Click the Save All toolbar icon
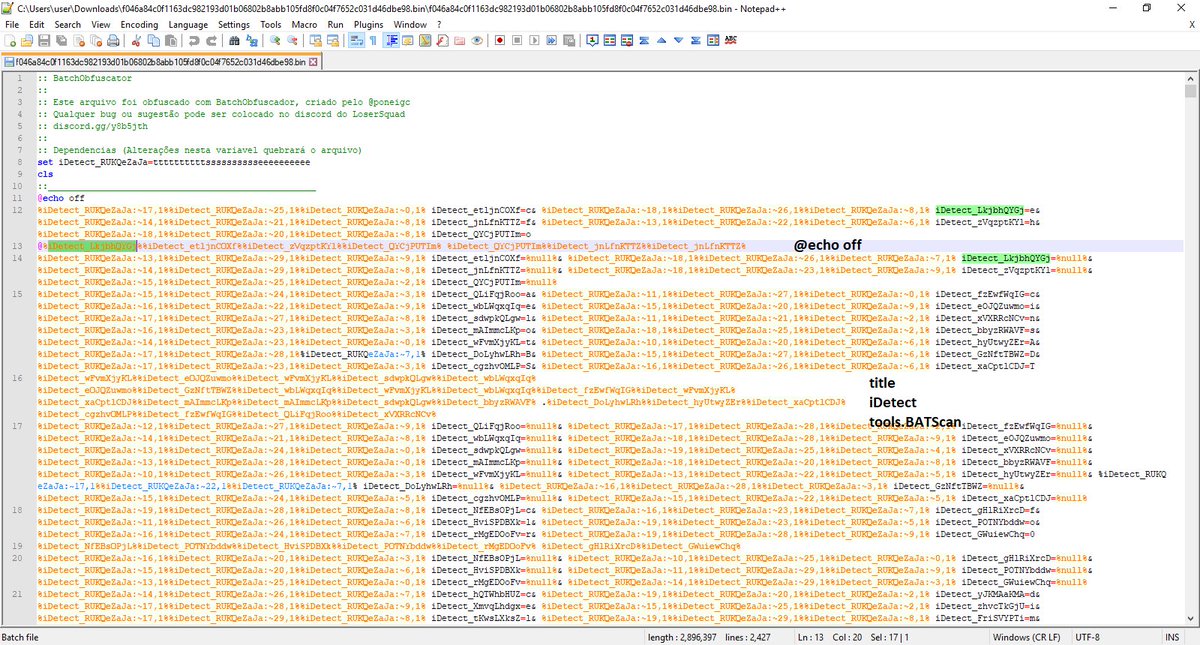Image resolution: width=1200 pixels, height=645 pixels. pyautogui.click(x=61, y=41)
